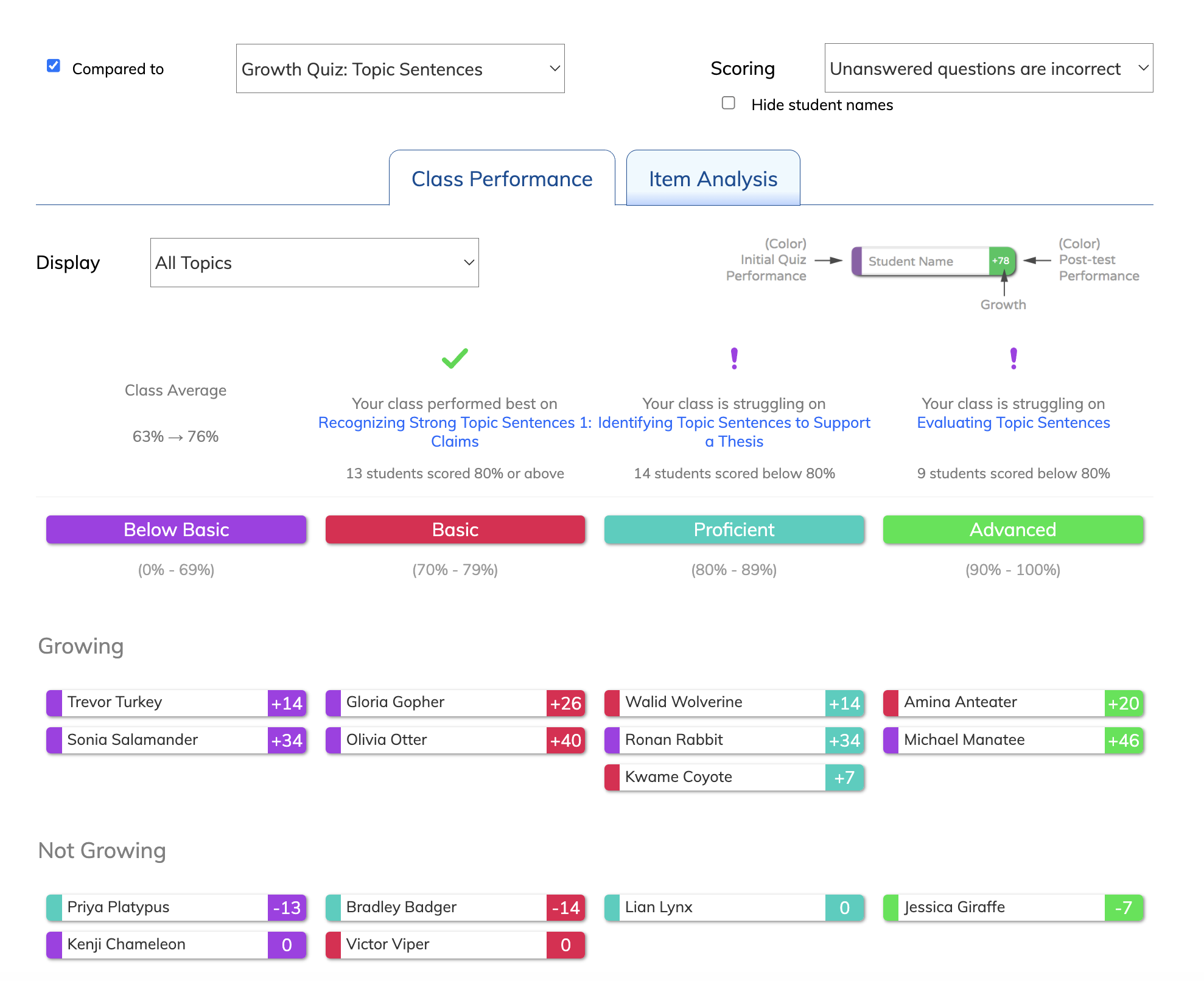This screenshot has height=981, width=1204.
Task: Uncheck the Compared to checkbox
Action: pyautogui.click(x=54, y=66)
